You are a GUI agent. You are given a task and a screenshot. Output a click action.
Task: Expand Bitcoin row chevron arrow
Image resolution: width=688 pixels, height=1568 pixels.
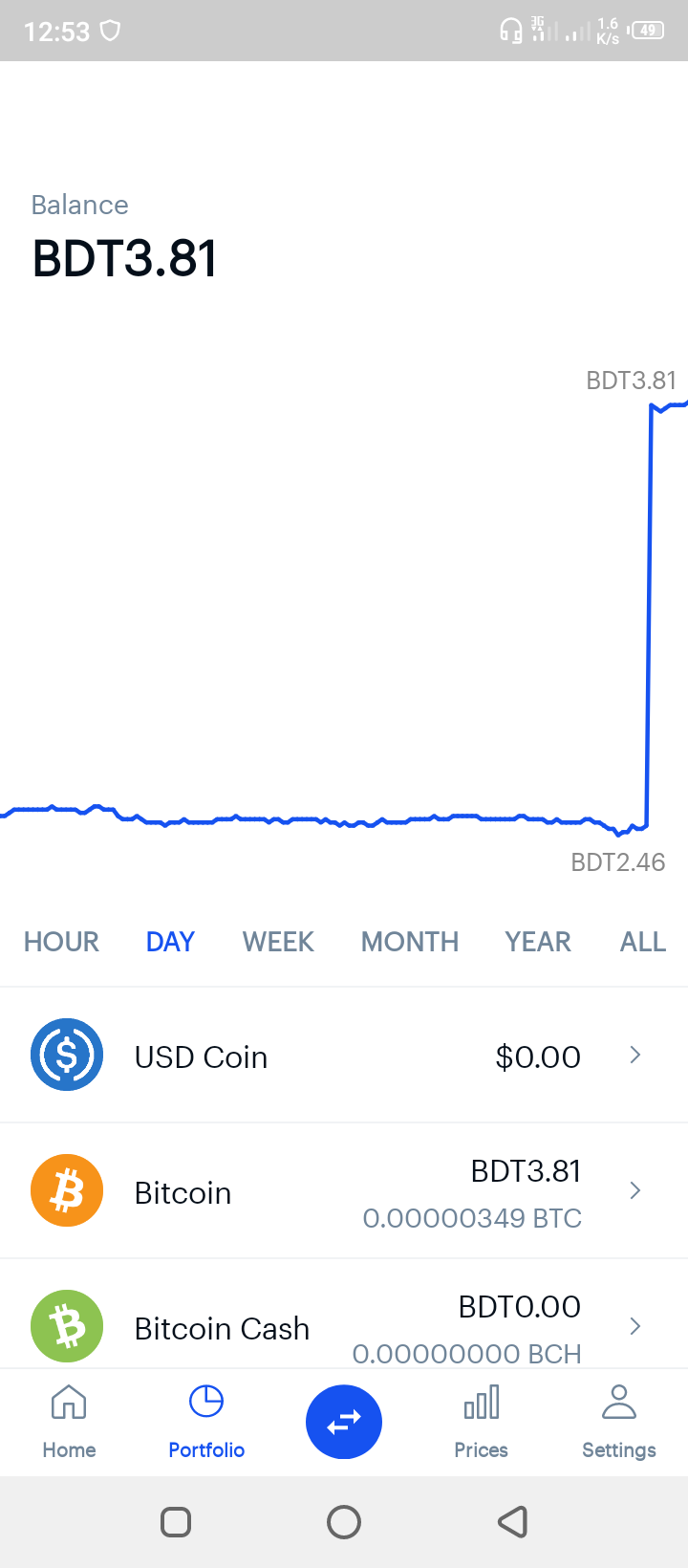[635, 1190]
